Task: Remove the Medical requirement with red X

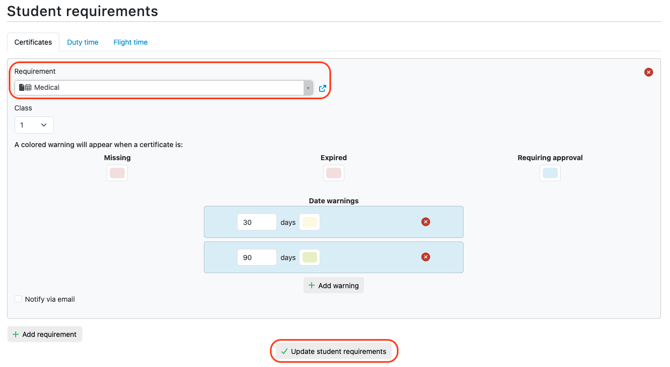Action: 648,72
